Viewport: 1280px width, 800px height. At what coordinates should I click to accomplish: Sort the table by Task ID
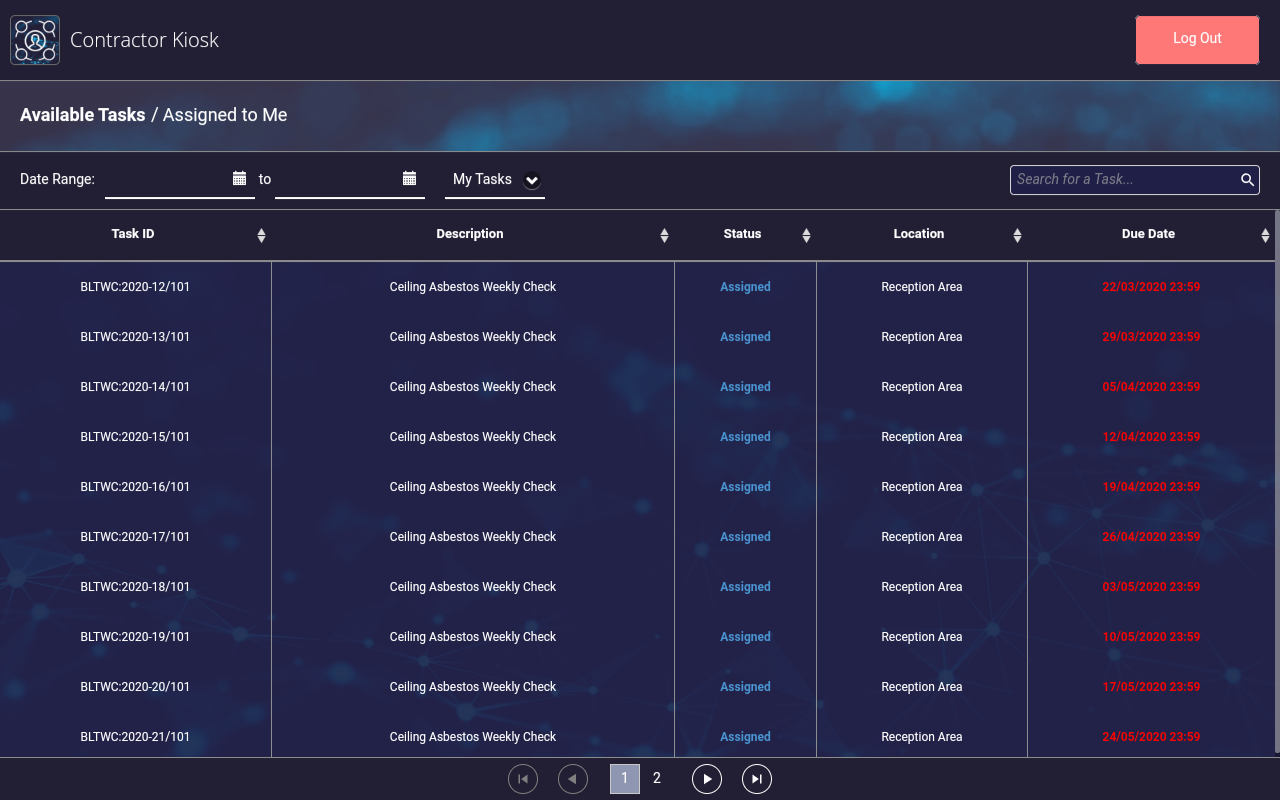(x=261, y=235)
